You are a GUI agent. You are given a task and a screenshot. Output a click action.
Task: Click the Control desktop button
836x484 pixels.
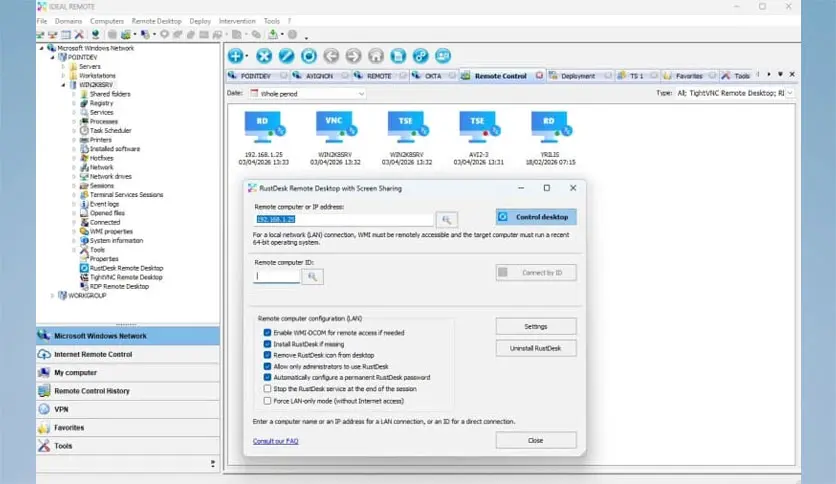tap(536, 217)
